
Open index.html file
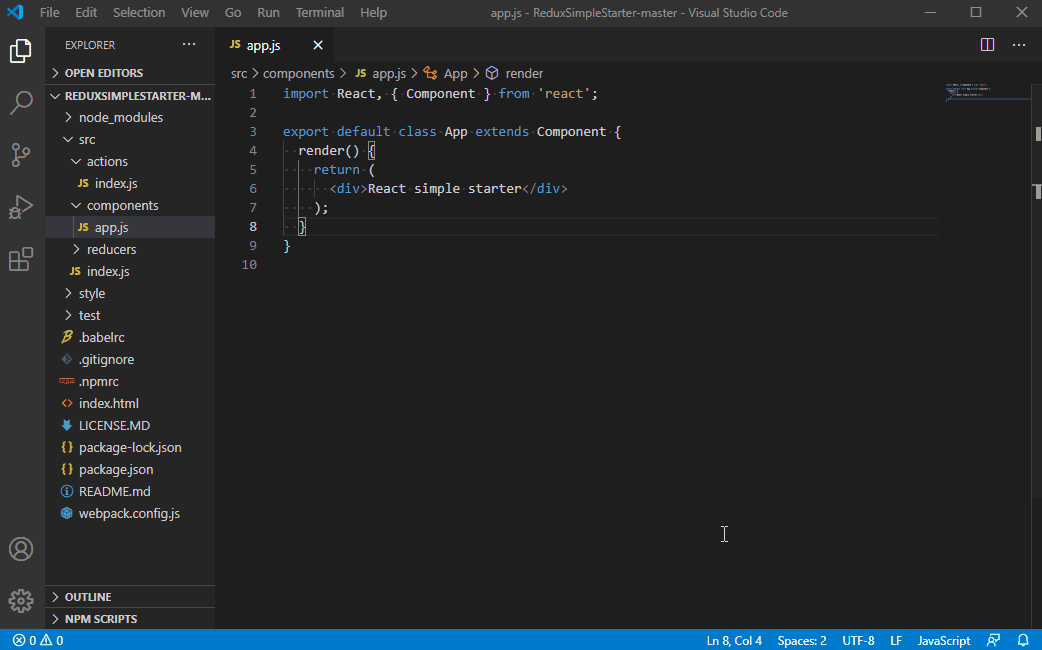[130, 403]
